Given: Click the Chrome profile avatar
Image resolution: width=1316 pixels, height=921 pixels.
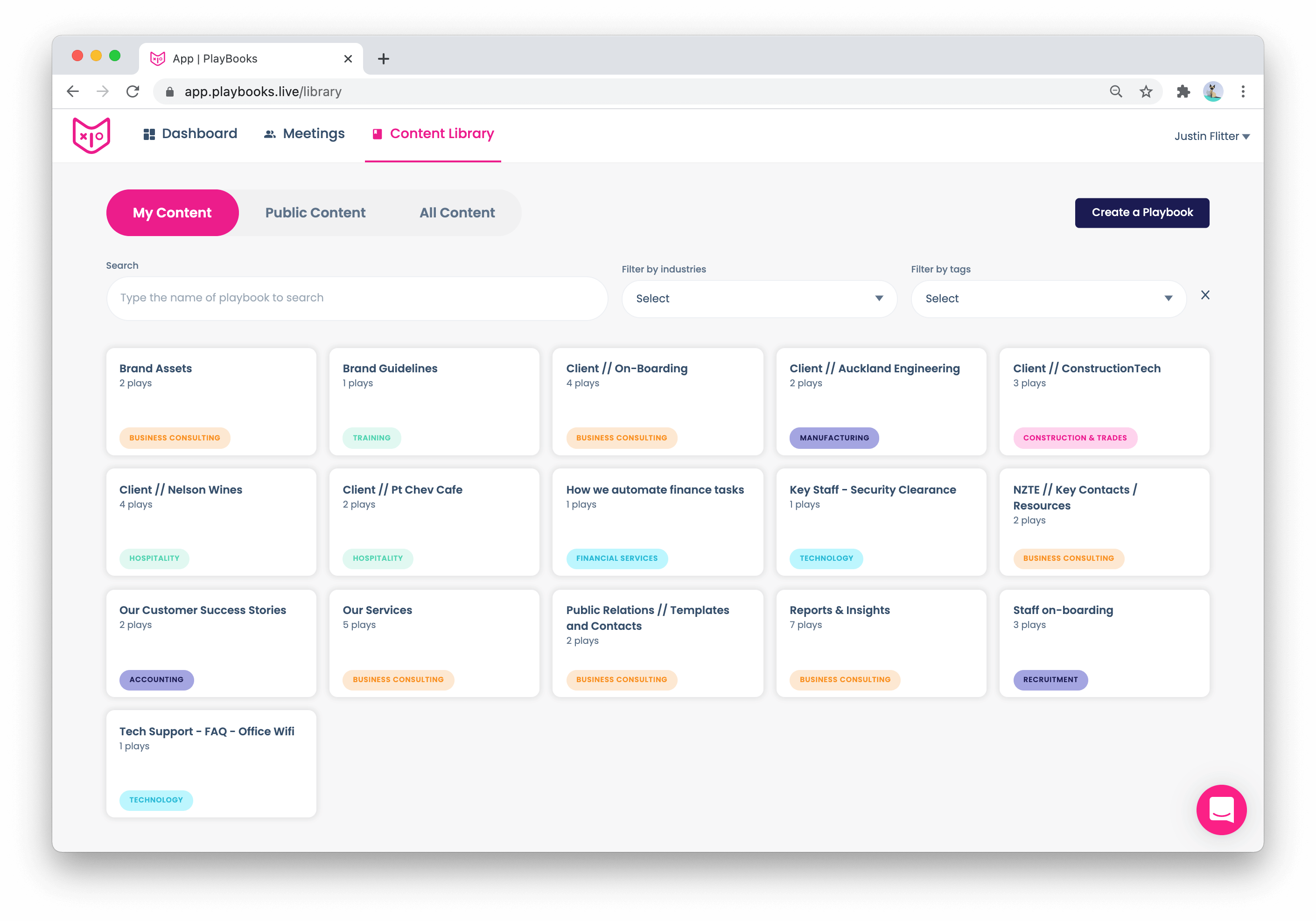Looking at the screenshot, I should click(x=1213, y=92).
